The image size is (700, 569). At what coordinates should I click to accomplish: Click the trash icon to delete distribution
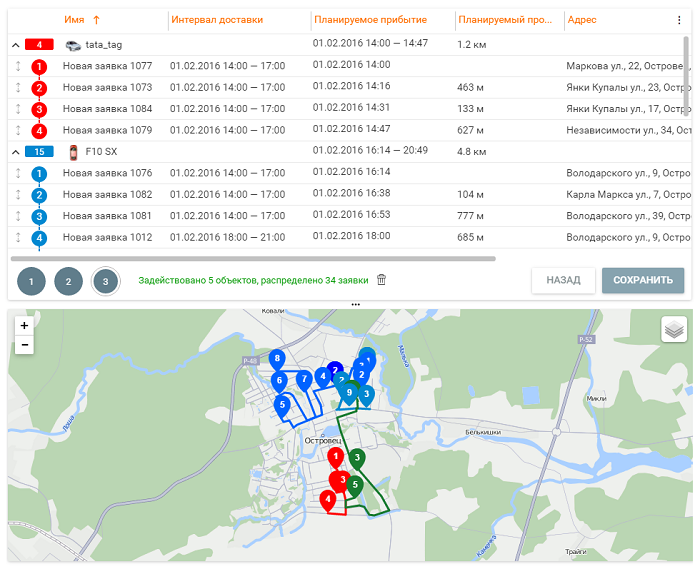381,280
